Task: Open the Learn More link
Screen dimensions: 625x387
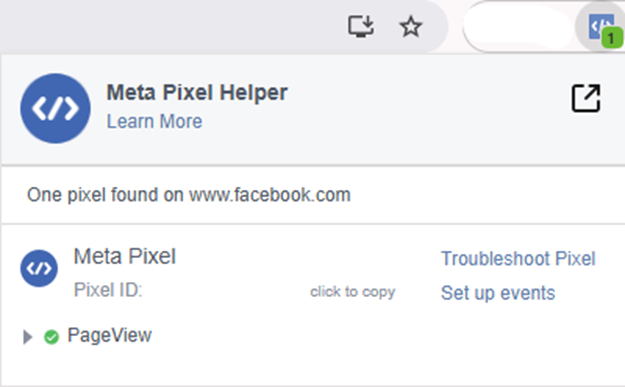Action: (x=154, y=121)
